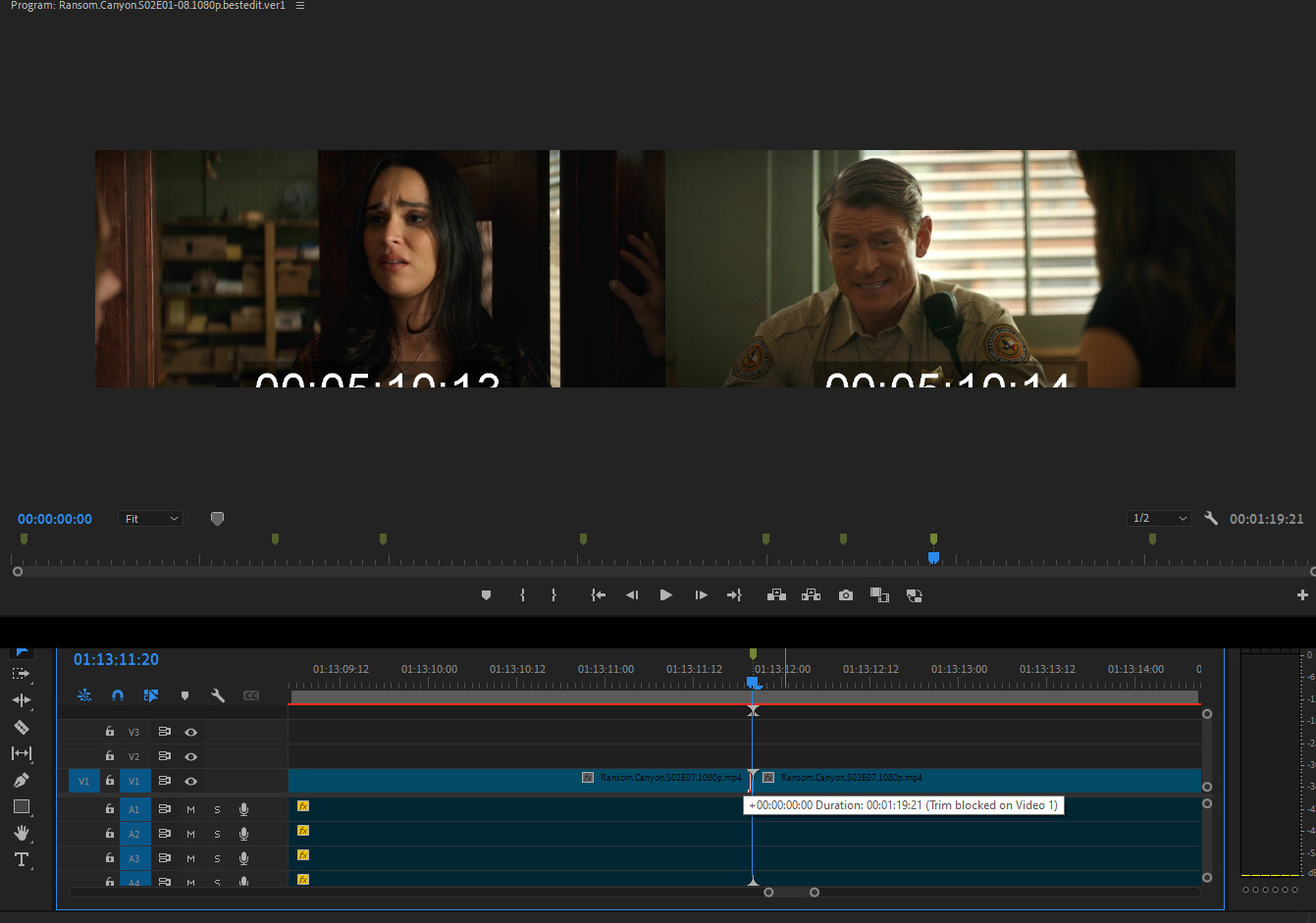
Task: Click the fx badge on the second V1 clip
Action: click(768, 778)
